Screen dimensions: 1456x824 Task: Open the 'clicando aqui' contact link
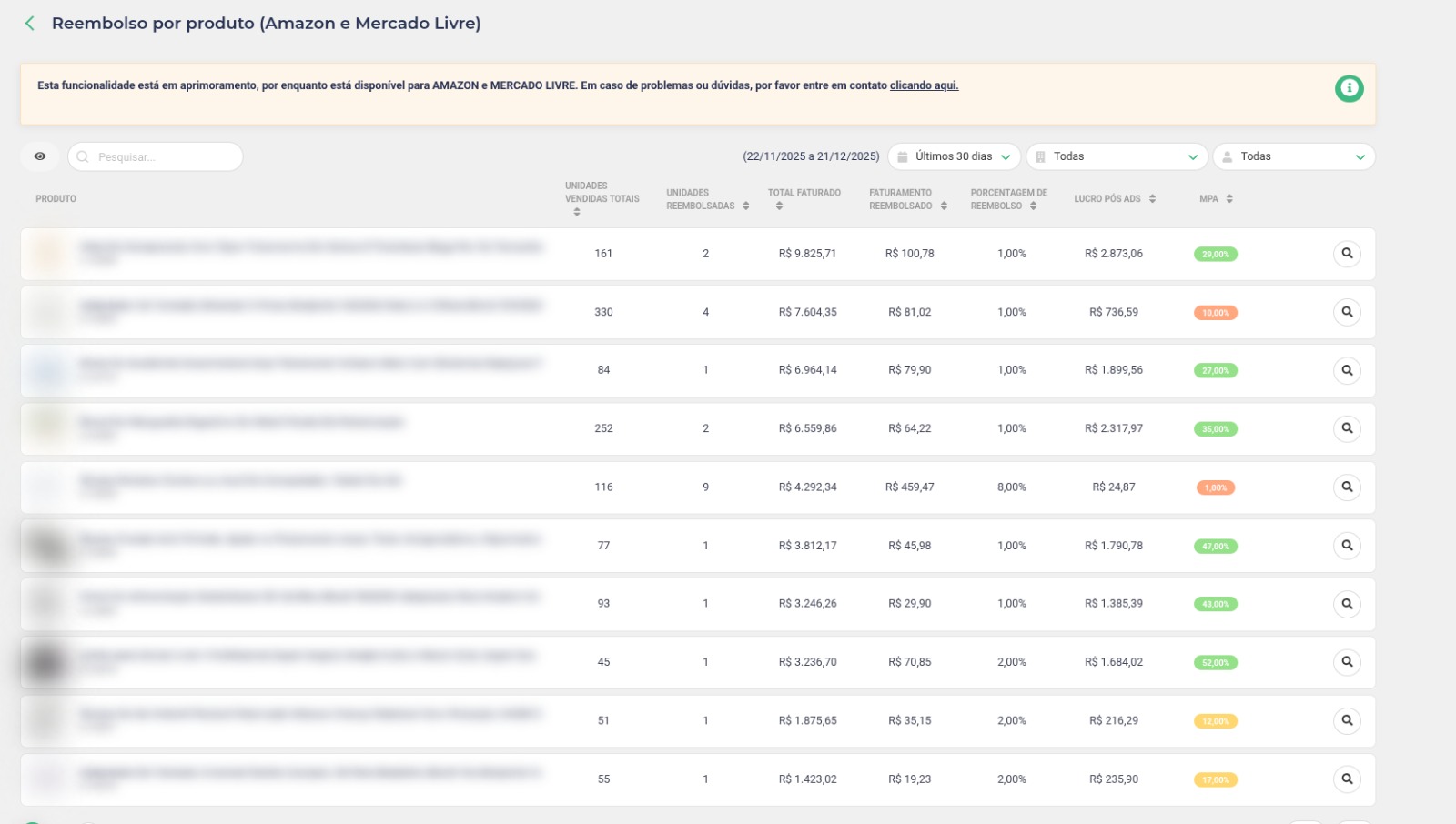(x=924, y=85)
